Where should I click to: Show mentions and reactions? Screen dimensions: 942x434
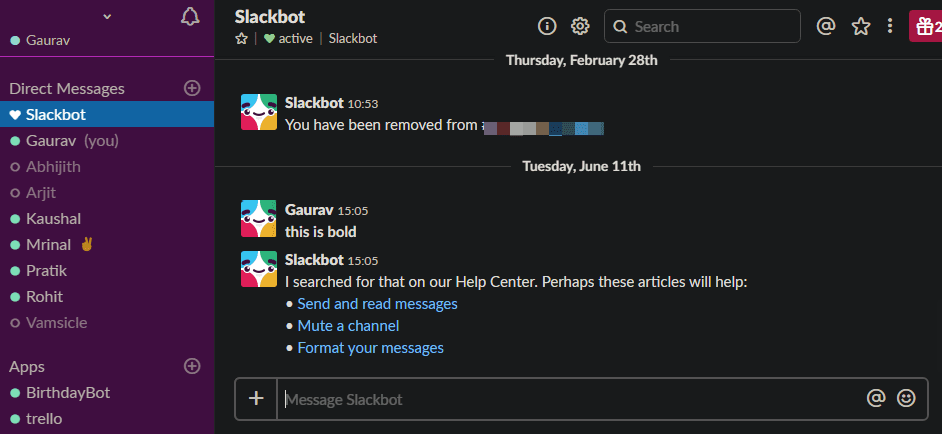(827, 26)
